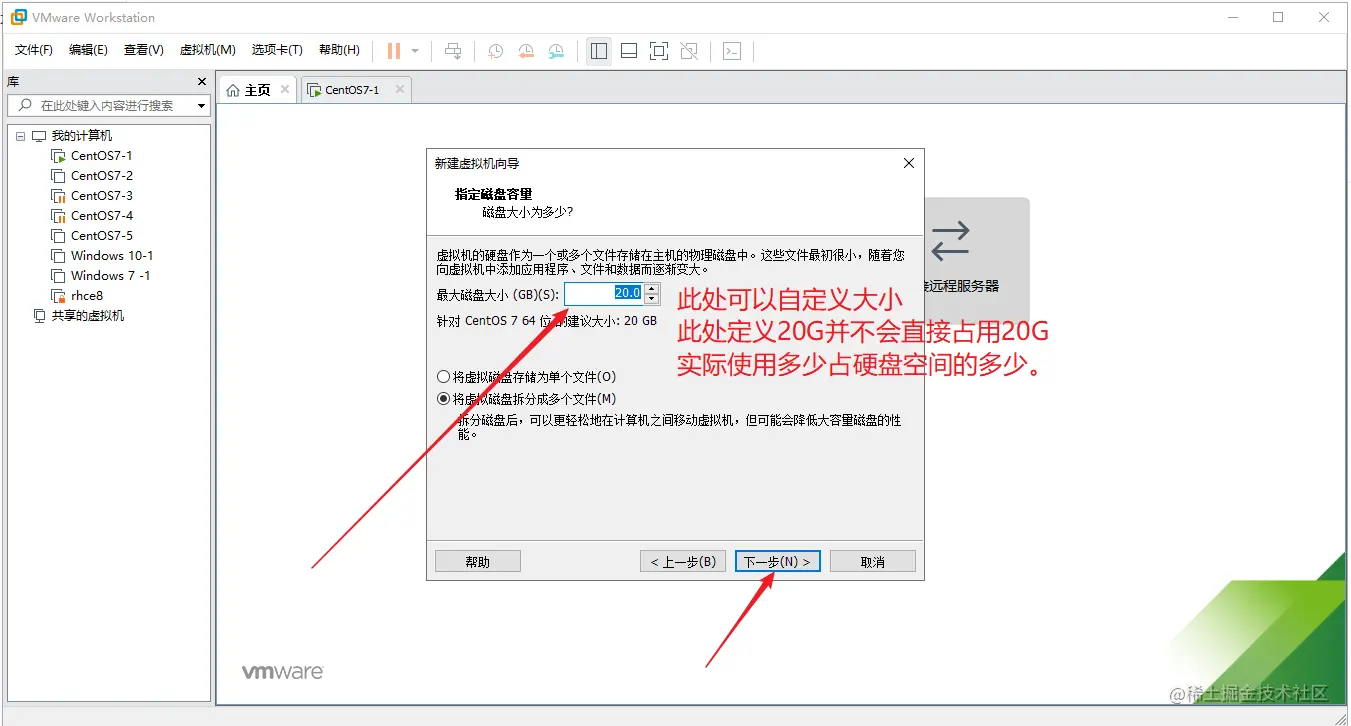The image size is (1351, 726).
Task: Click the VMware Workstation title bar logo
Action: pos(18,17)
